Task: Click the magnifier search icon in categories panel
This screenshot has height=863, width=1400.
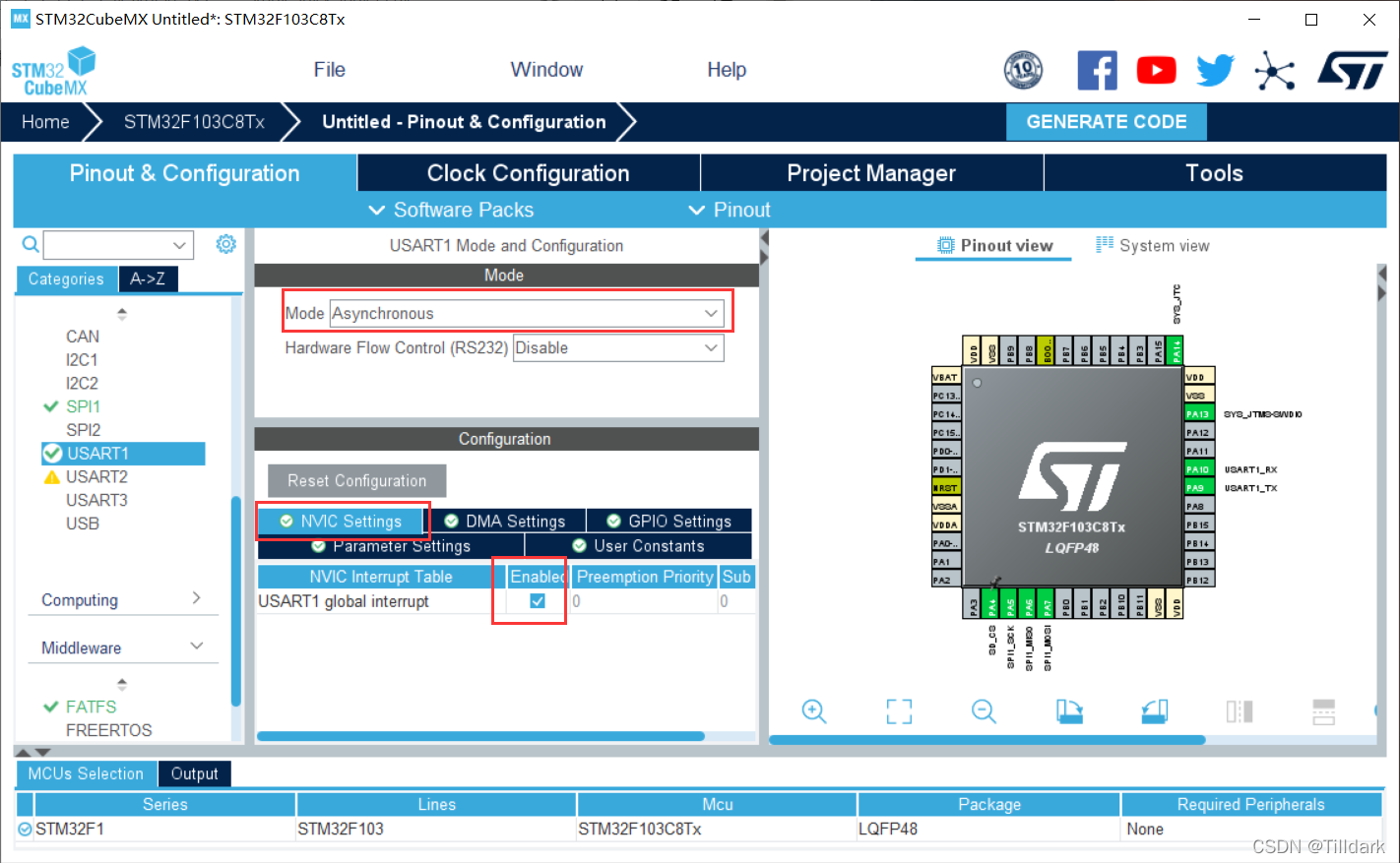Action: (31, 244)
